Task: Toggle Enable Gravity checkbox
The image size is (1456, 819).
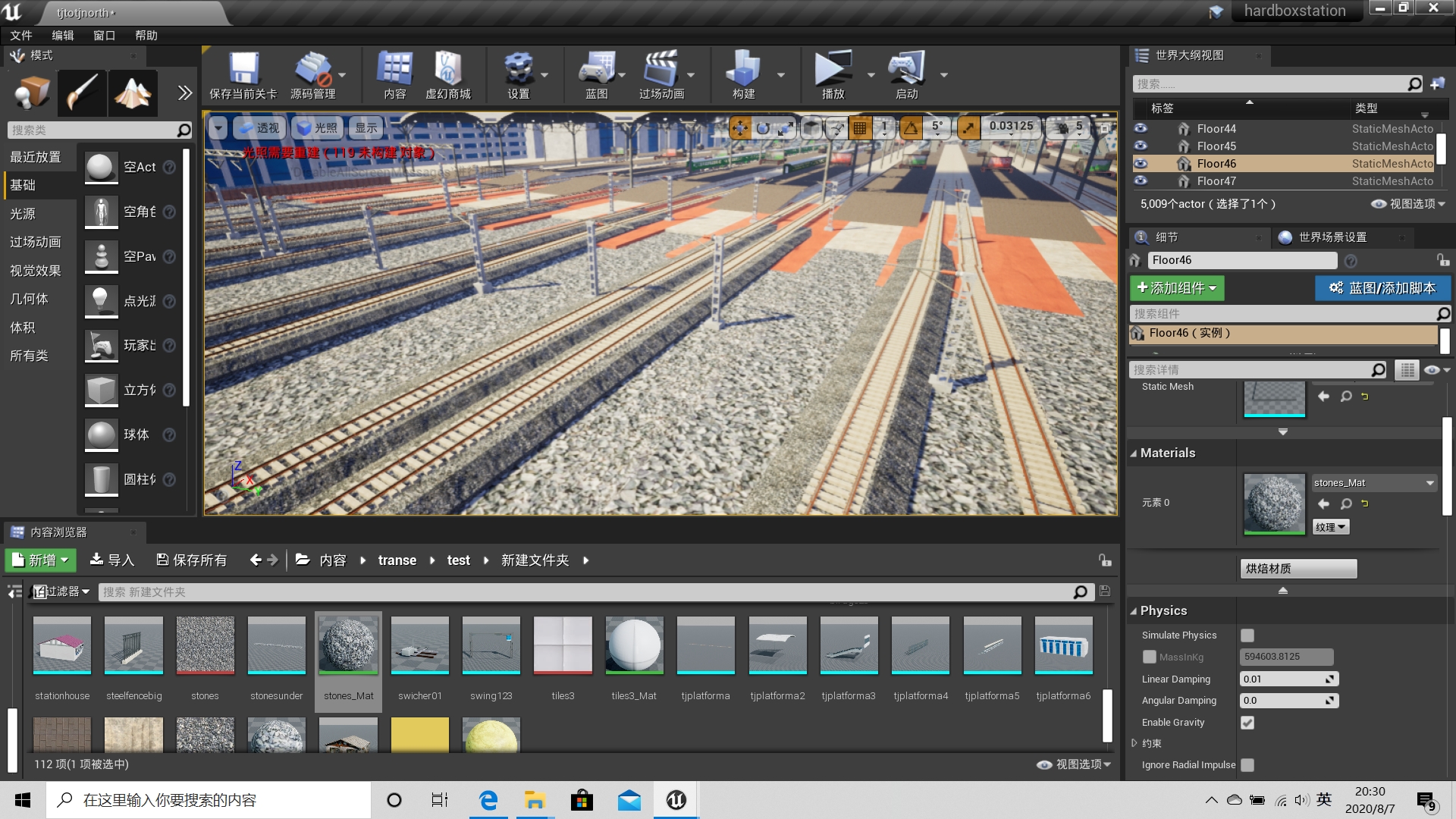Action: point(1247,722)
